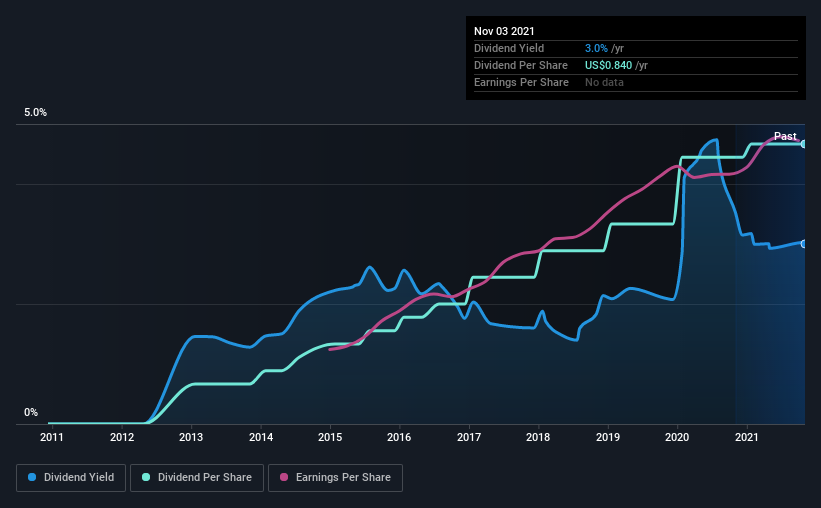The width and height of the screenshot is (821, 508).
Task: Click the 5.0% y-axis label
Action: point(35,113)
